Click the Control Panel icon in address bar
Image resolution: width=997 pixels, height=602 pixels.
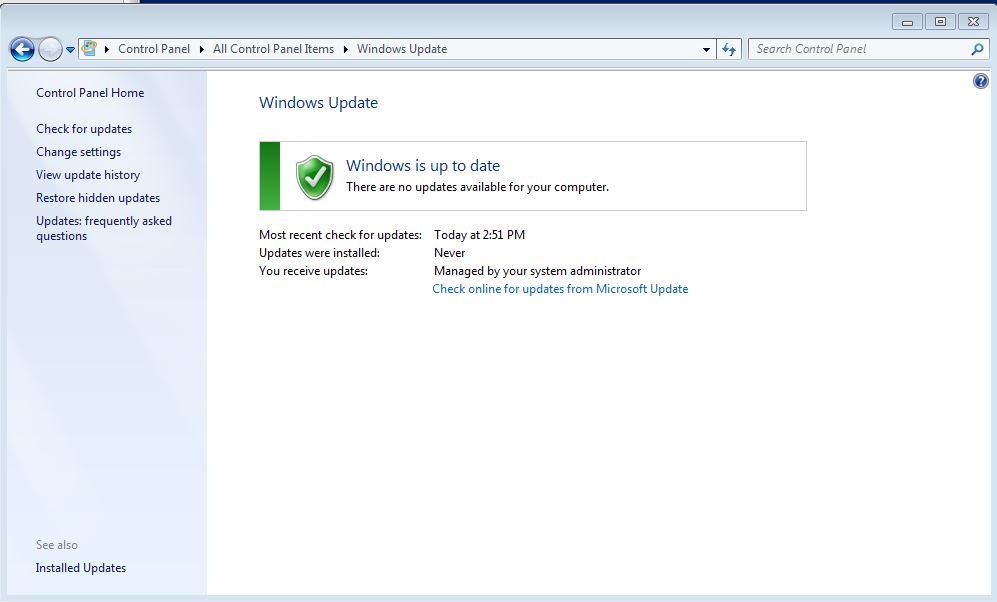coord(89,48)
